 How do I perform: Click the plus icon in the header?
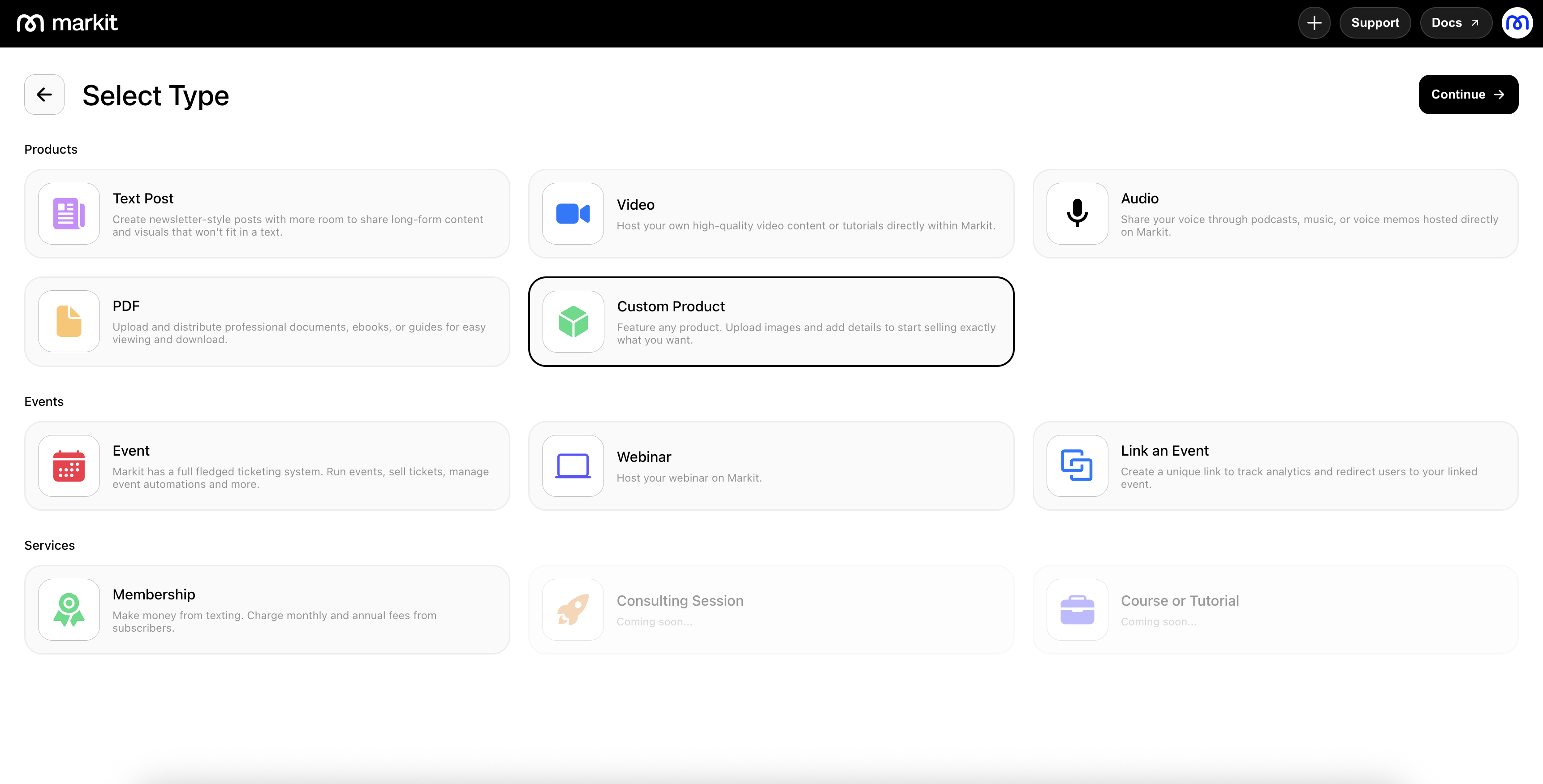tap(1314, 23)
